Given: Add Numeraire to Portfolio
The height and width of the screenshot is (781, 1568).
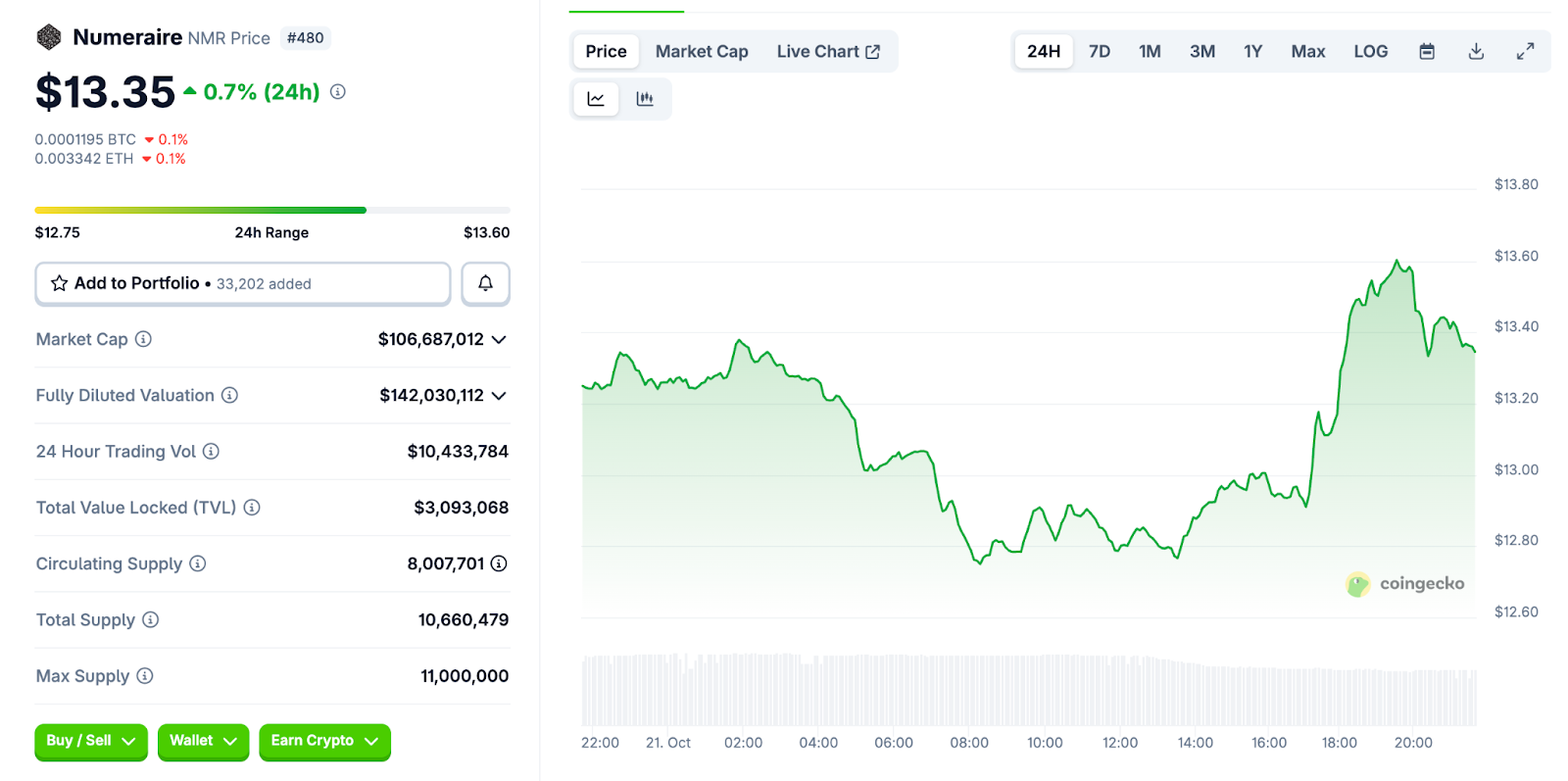Looking at the screenshot, I should (242, 283).
